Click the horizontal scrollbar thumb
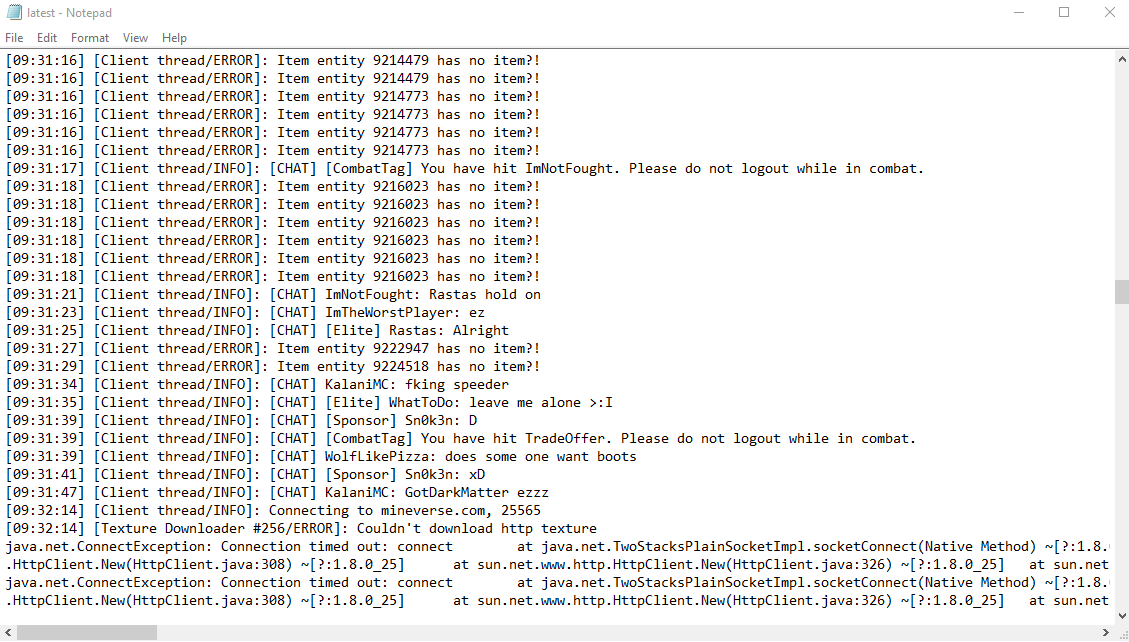 tap(87, 633)
